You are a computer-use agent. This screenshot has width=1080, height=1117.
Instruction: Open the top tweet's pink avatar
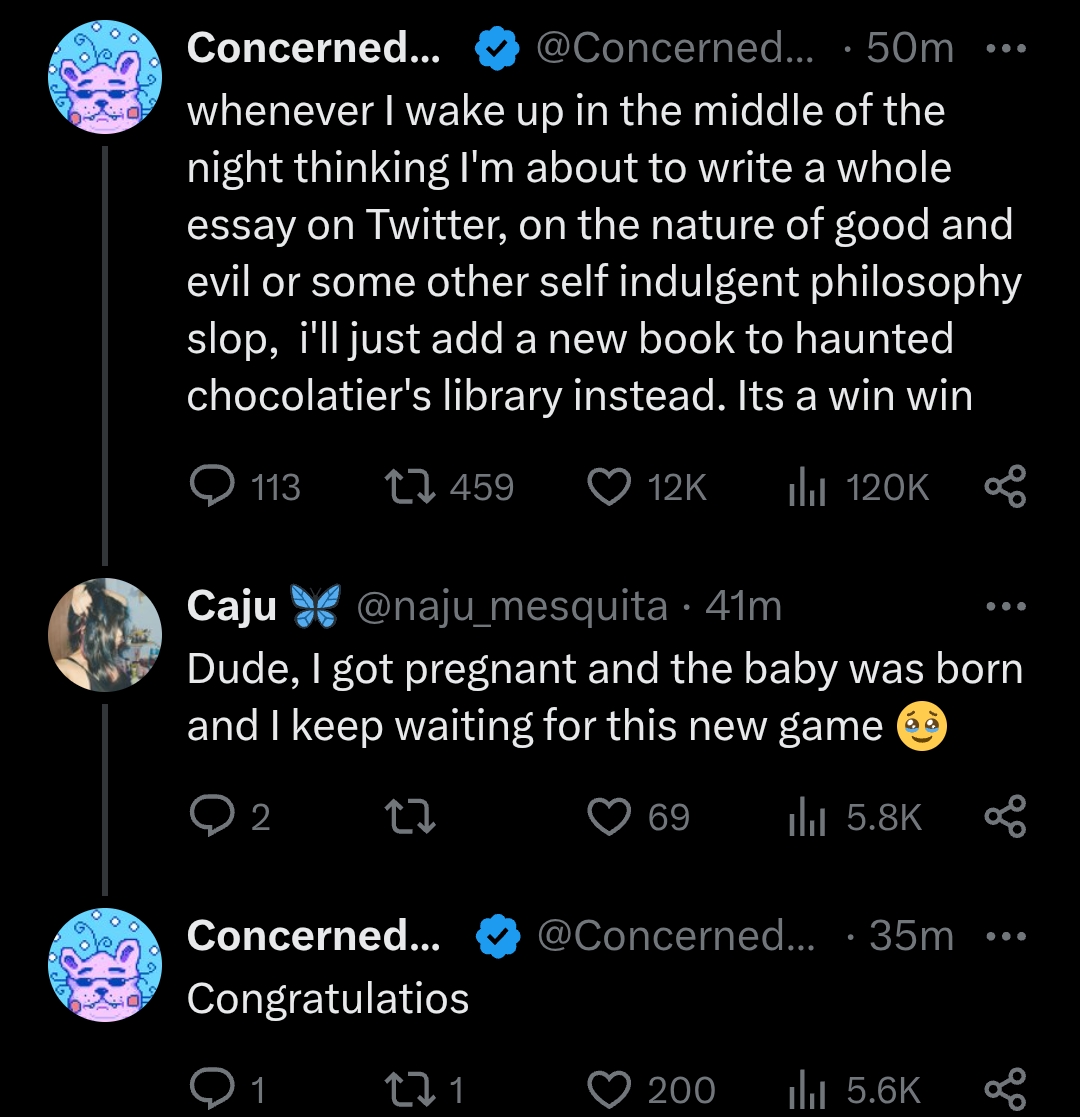[x=105, y=76]
